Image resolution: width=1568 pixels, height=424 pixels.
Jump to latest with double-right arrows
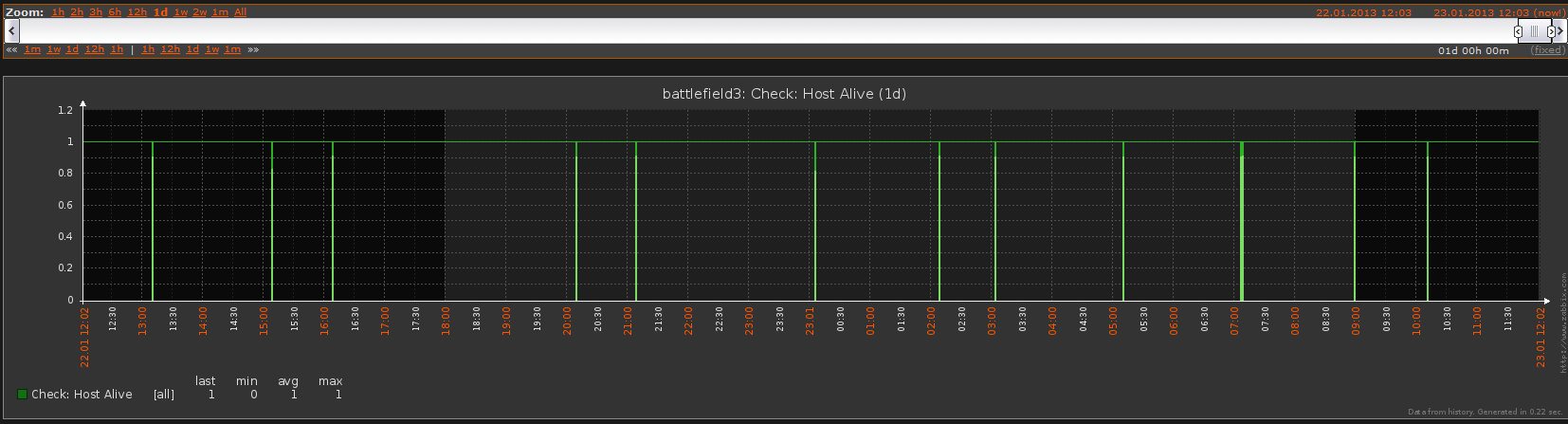pos(253,50)
